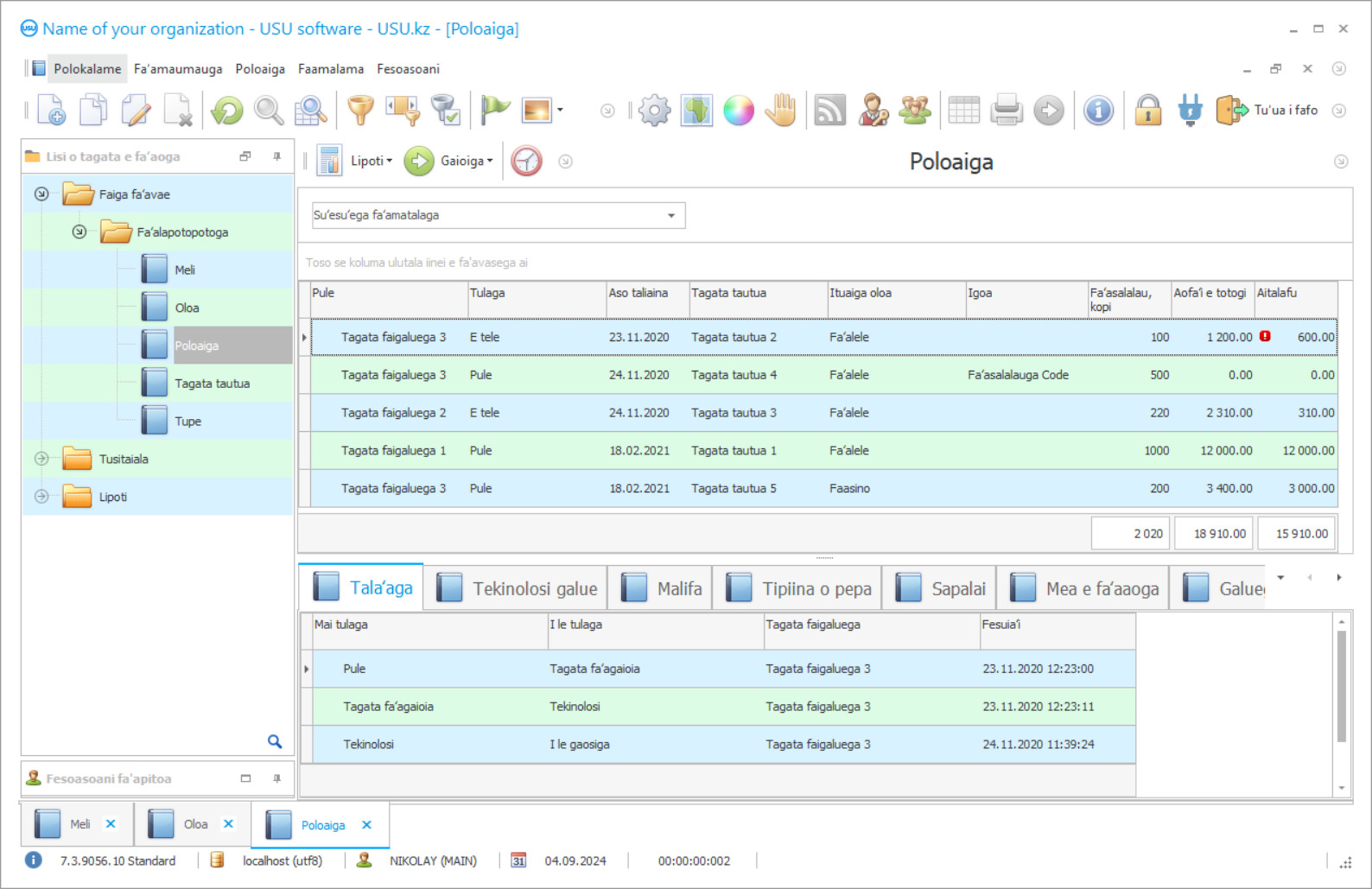Switch to the Sapalai tab
This screenshot has height=889, width=1372.
point(940,588)
